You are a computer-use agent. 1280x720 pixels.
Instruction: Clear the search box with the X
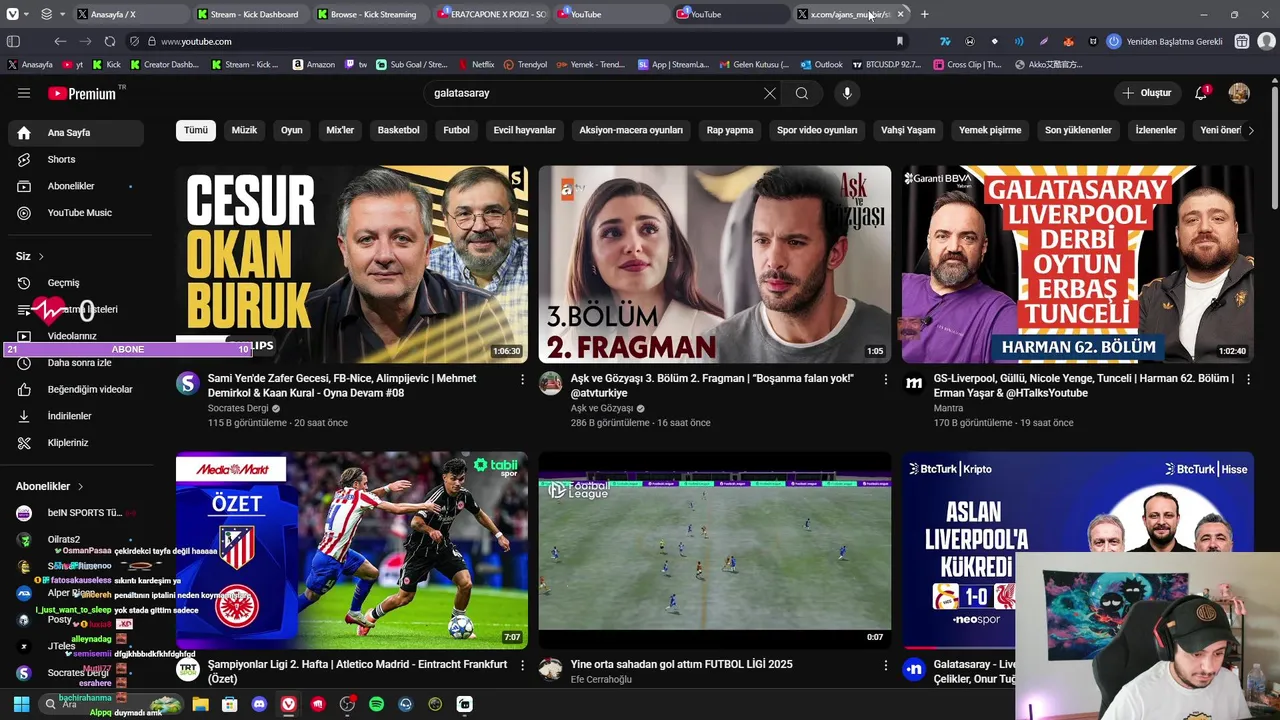pyautogui.click(x=770, y=93)
